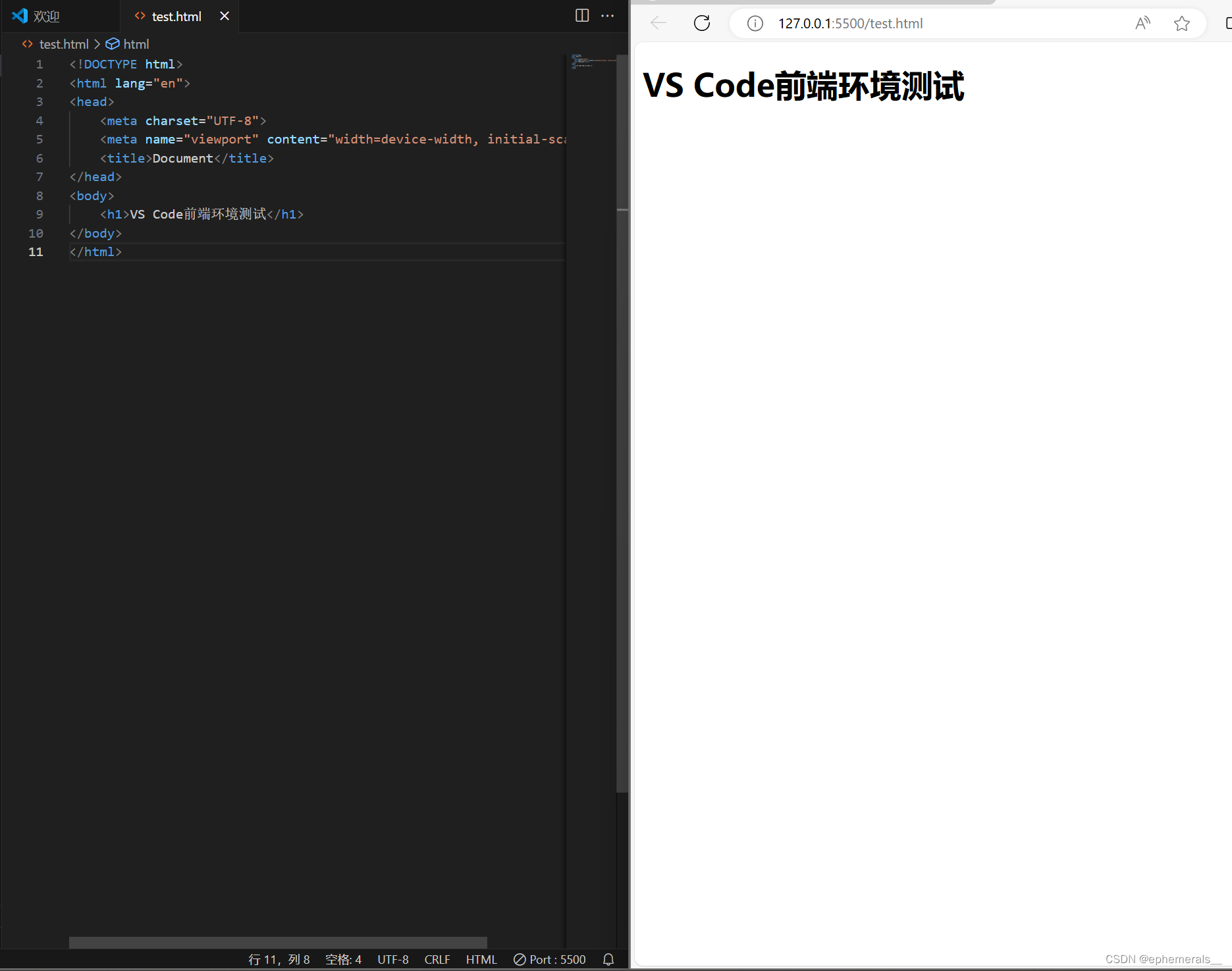Click the closing head tag on line 7
The image size is (1232, 971).
95,177
